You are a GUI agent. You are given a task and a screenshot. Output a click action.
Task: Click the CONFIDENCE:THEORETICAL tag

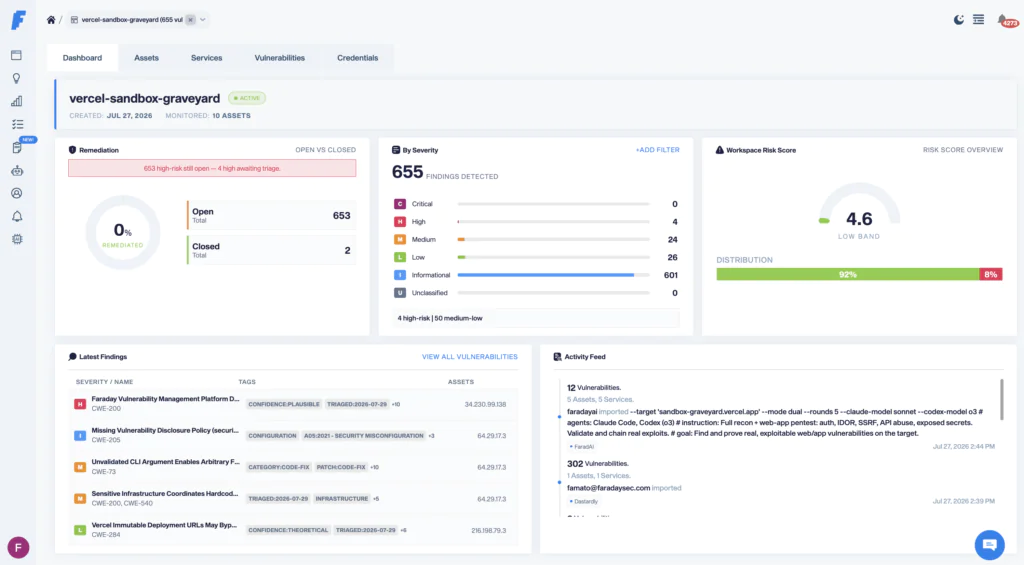coord(288,530)
